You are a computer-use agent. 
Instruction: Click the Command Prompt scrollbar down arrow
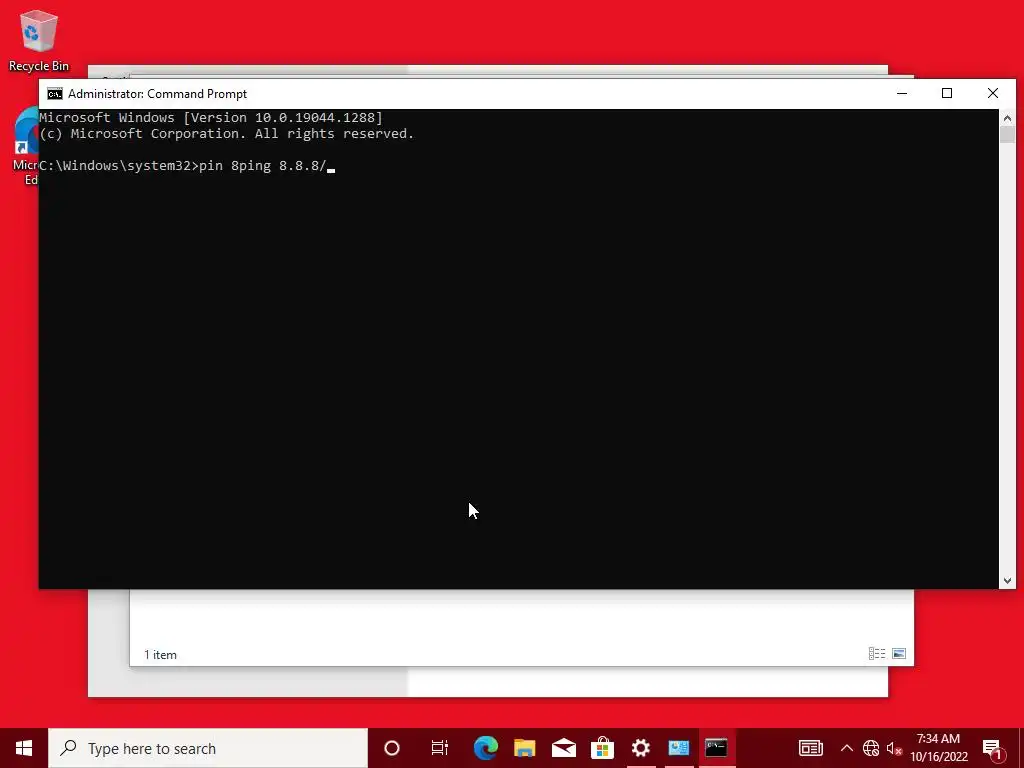click(1007, 580)
